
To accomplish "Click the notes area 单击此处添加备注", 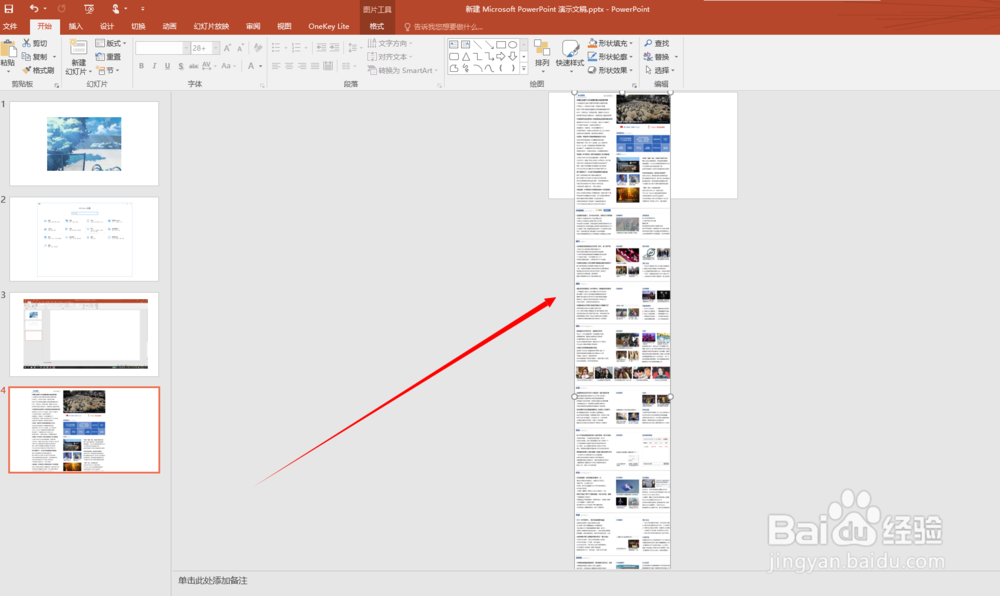I will [x=212, y=581].
